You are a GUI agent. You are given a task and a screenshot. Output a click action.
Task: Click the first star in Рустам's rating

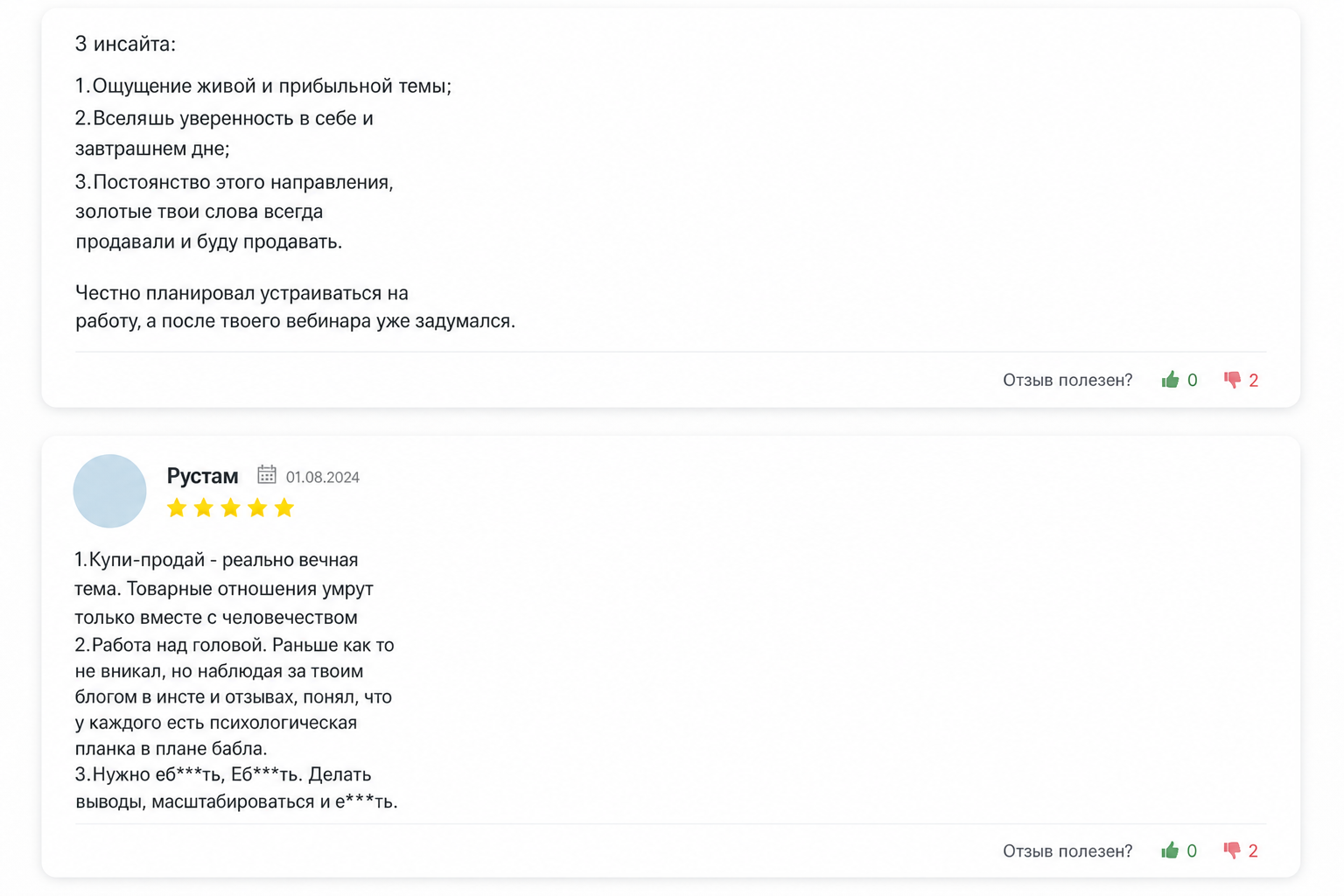[177, 507]
